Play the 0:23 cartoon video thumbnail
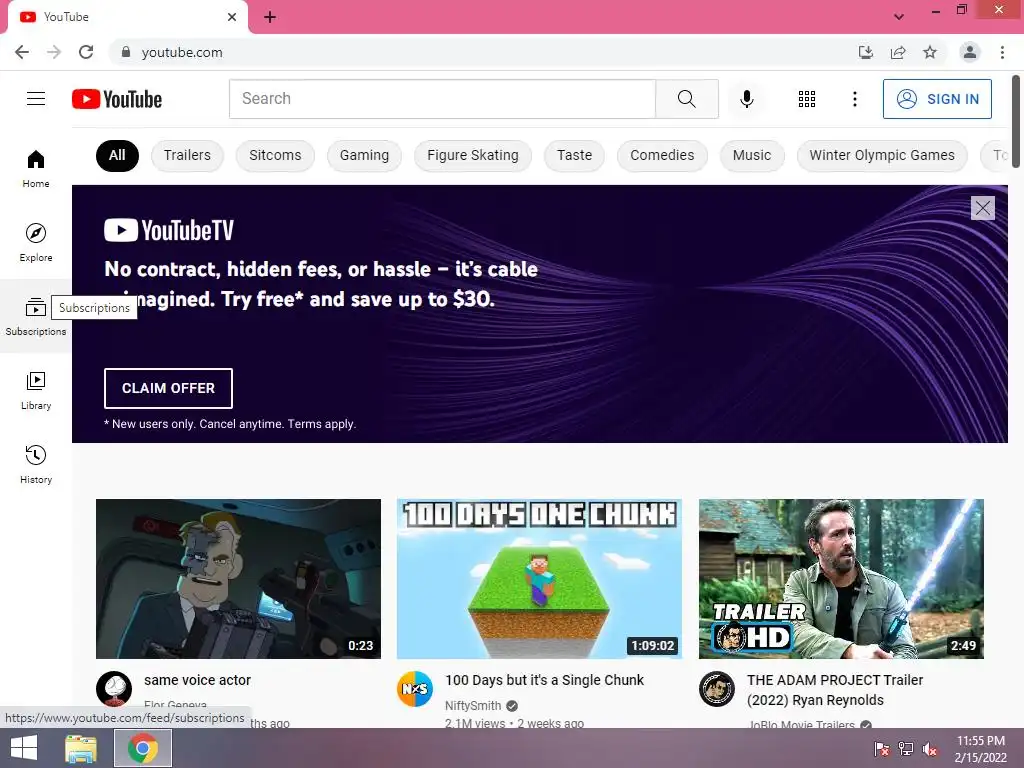This screenshot has height=768, width=1024. pos(238,579)
